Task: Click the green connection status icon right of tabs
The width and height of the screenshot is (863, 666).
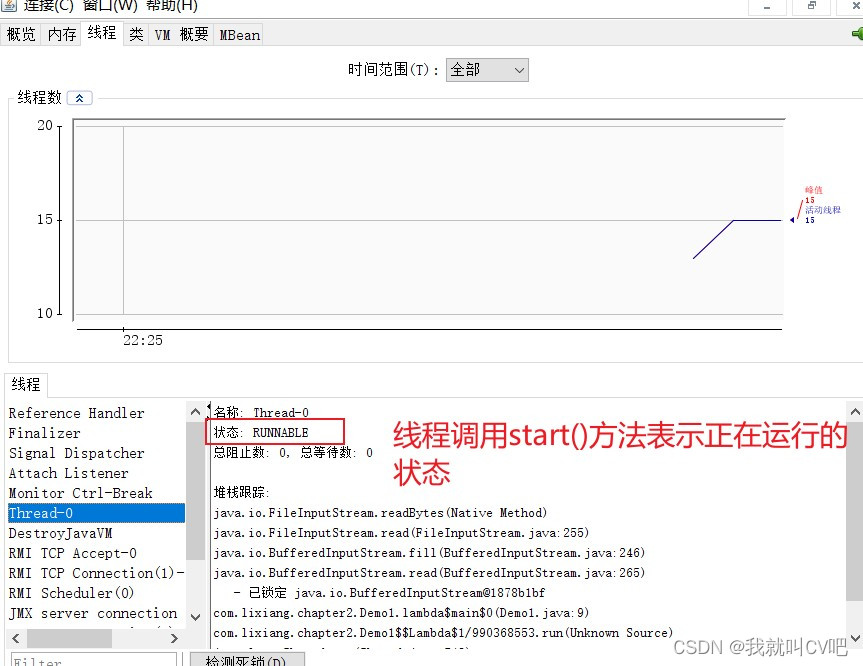Action: (856, 33)
